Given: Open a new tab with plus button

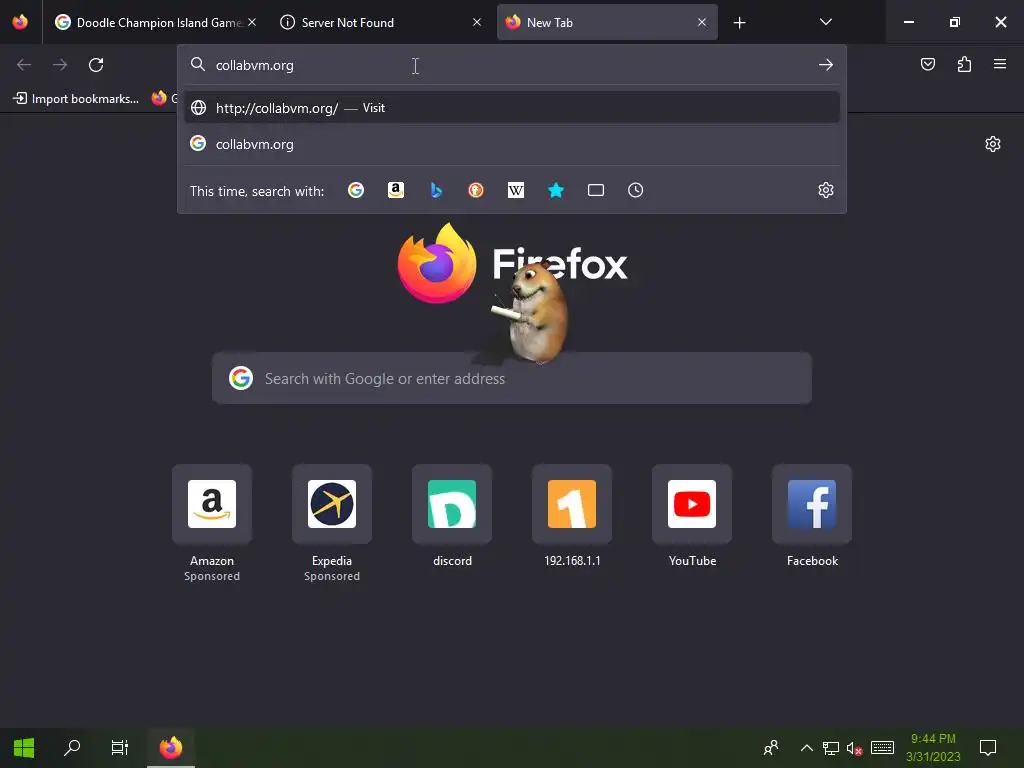Looking at the screenshot, I should [739, 23].
